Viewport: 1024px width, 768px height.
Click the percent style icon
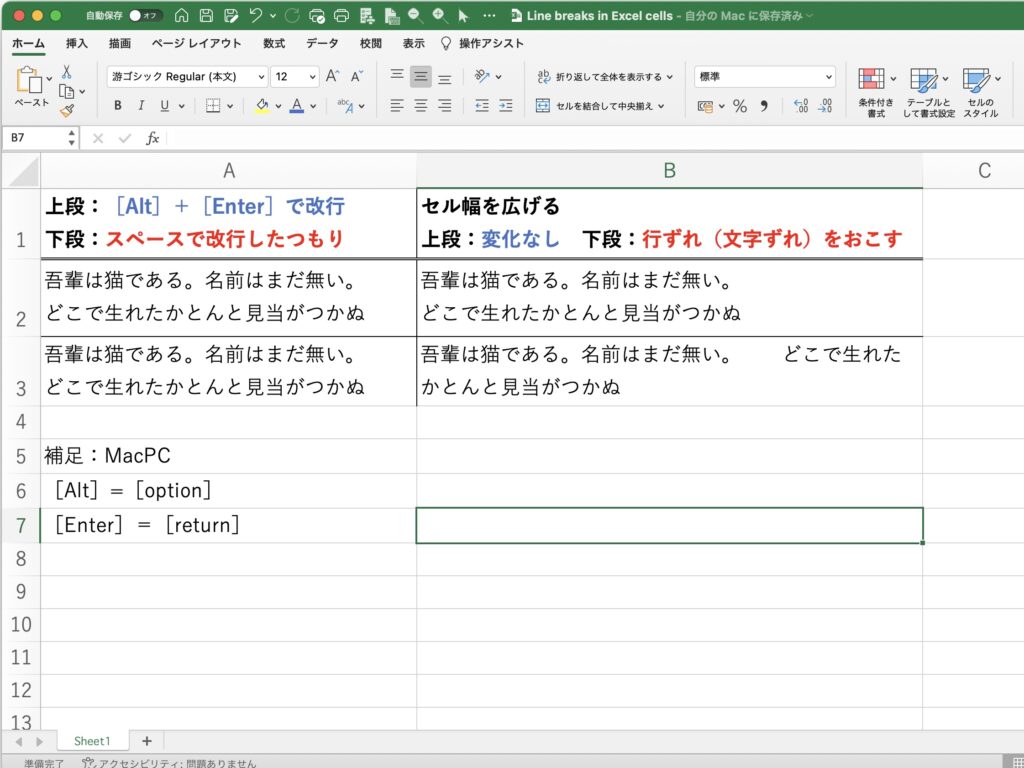click(740, 106)
